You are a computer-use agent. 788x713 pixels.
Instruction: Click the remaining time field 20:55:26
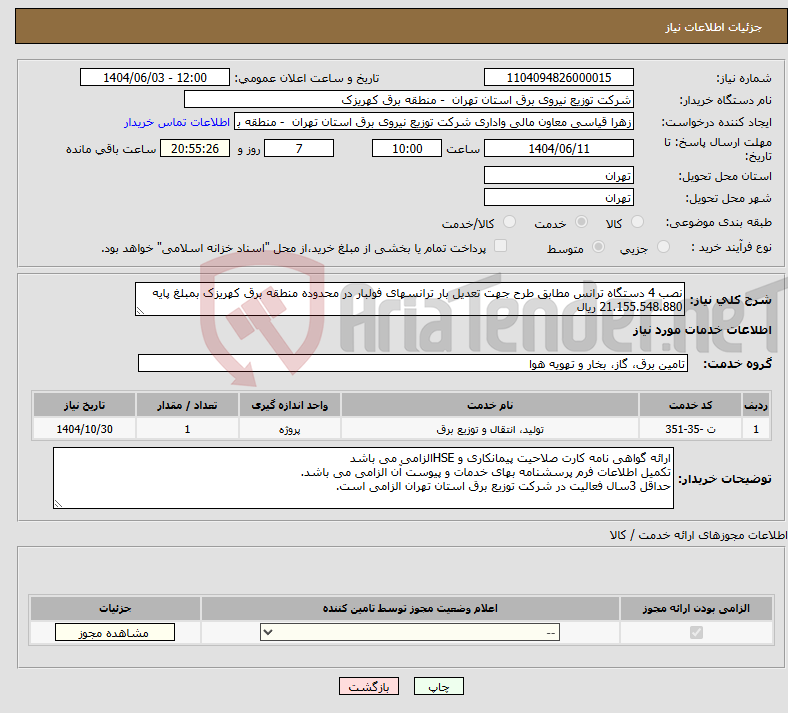195,148
